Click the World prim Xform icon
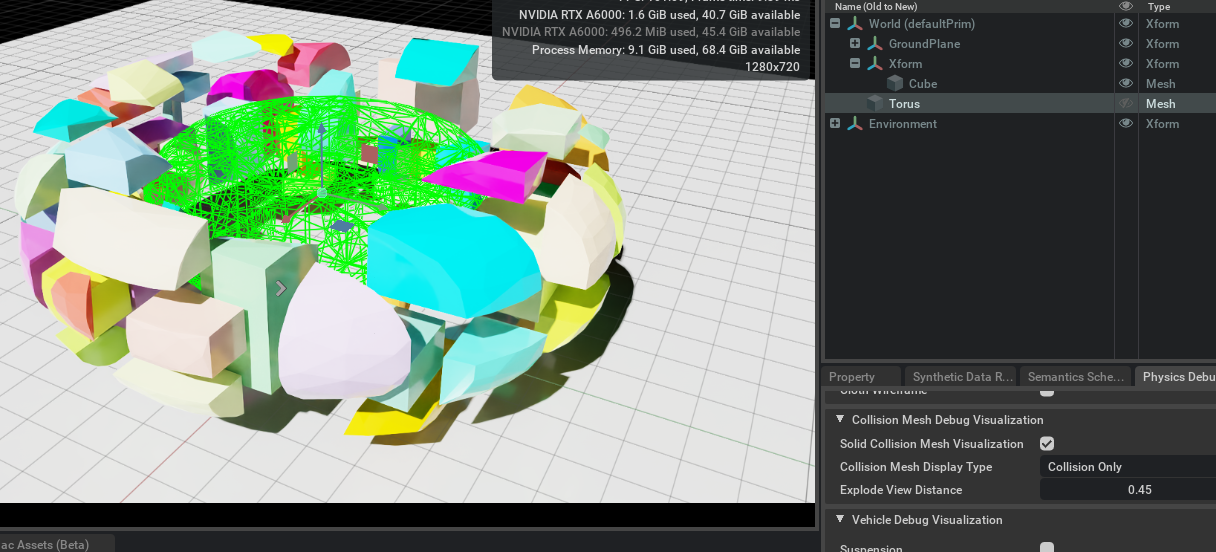The width and height of the screenshot is (1216, 552). tap(855, 24)
